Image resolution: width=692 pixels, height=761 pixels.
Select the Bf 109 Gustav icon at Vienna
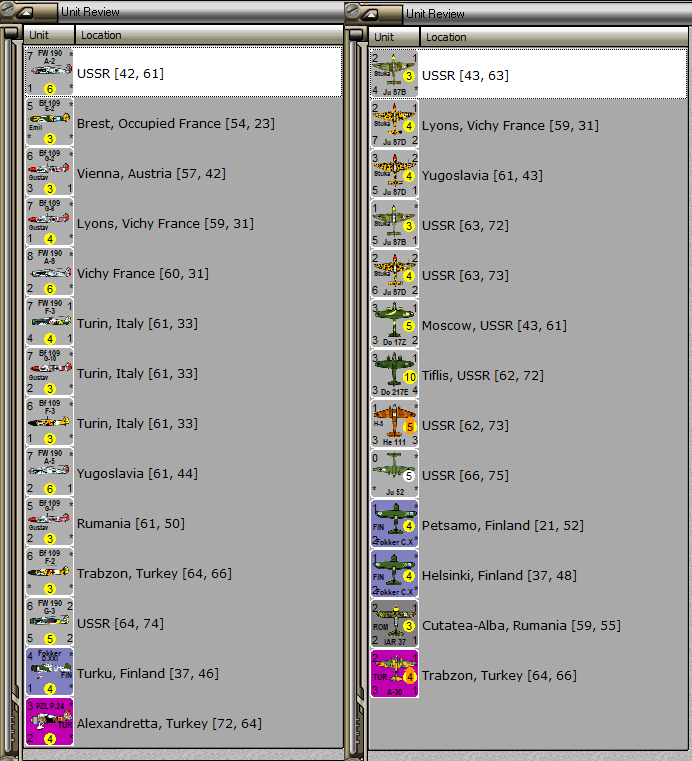(x=49, y=172)
